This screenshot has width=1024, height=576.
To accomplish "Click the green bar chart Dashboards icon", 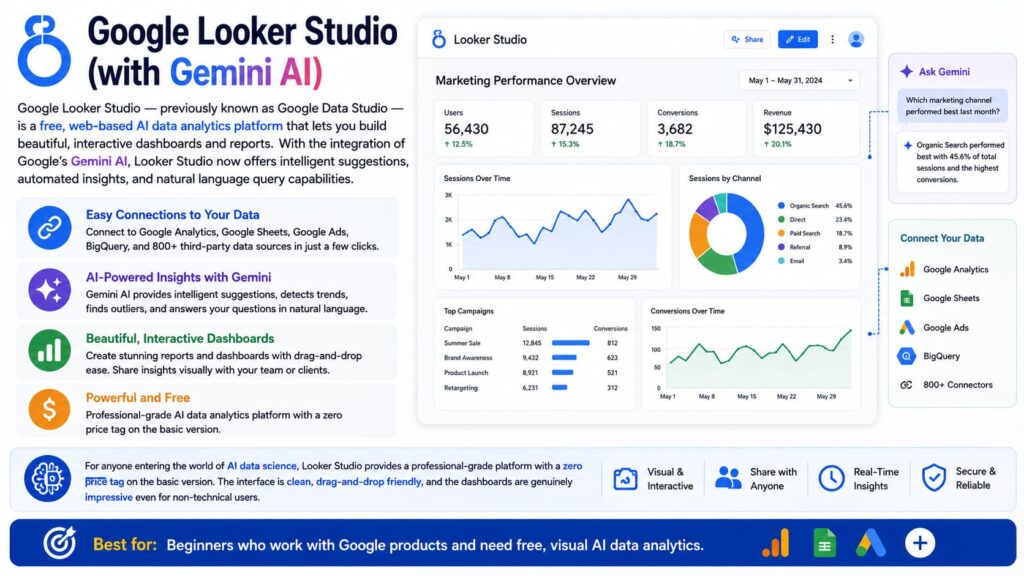I will [x=49, y=351].
